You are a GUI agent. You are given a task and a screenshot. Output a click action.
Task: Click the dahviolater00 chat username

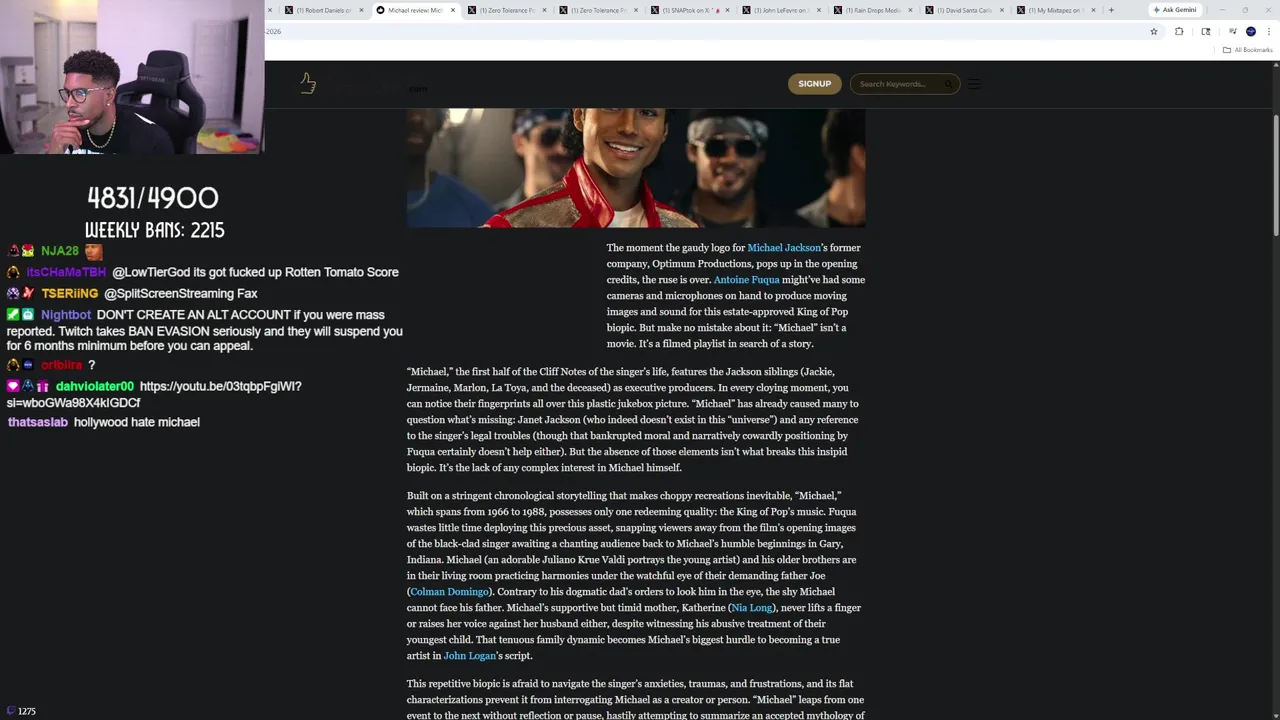pyautogui.click(x=94, y=386)
